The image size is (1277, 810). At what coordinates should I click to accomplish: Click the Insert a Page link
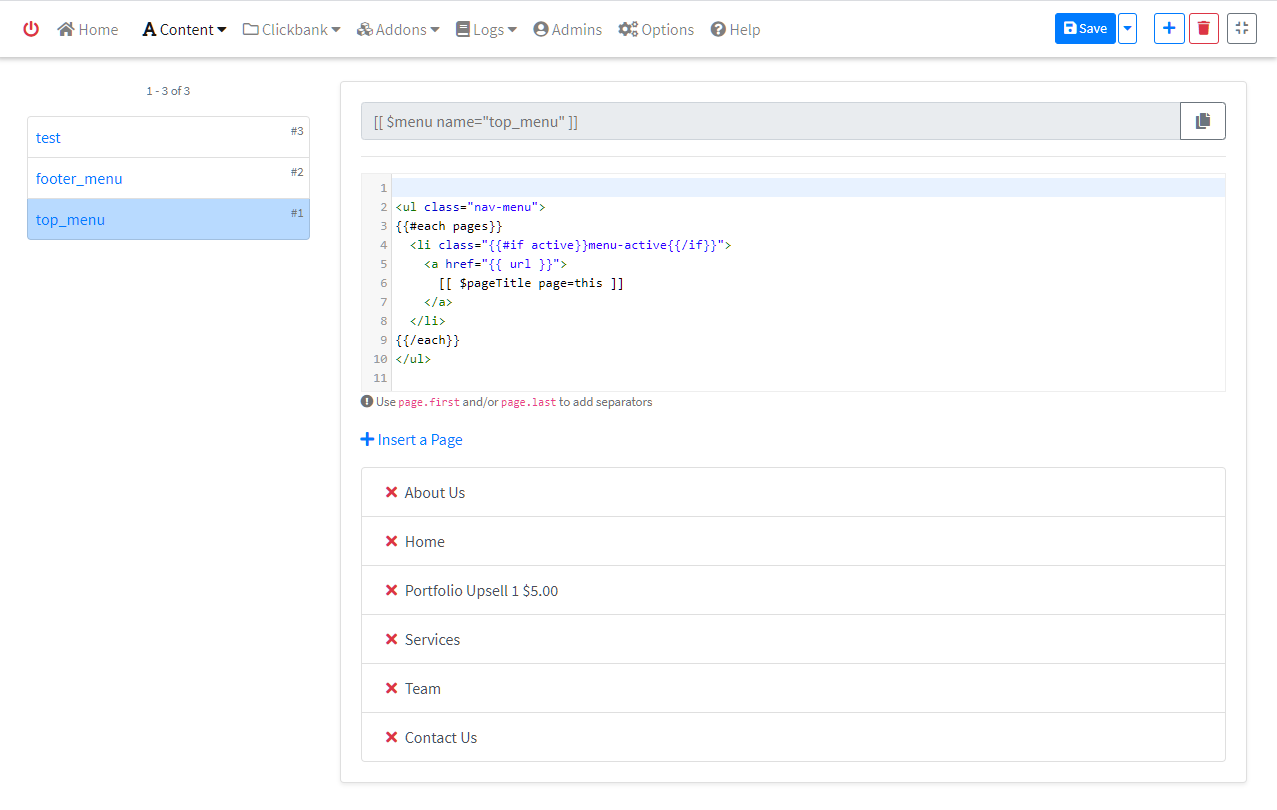click(411, 439)
